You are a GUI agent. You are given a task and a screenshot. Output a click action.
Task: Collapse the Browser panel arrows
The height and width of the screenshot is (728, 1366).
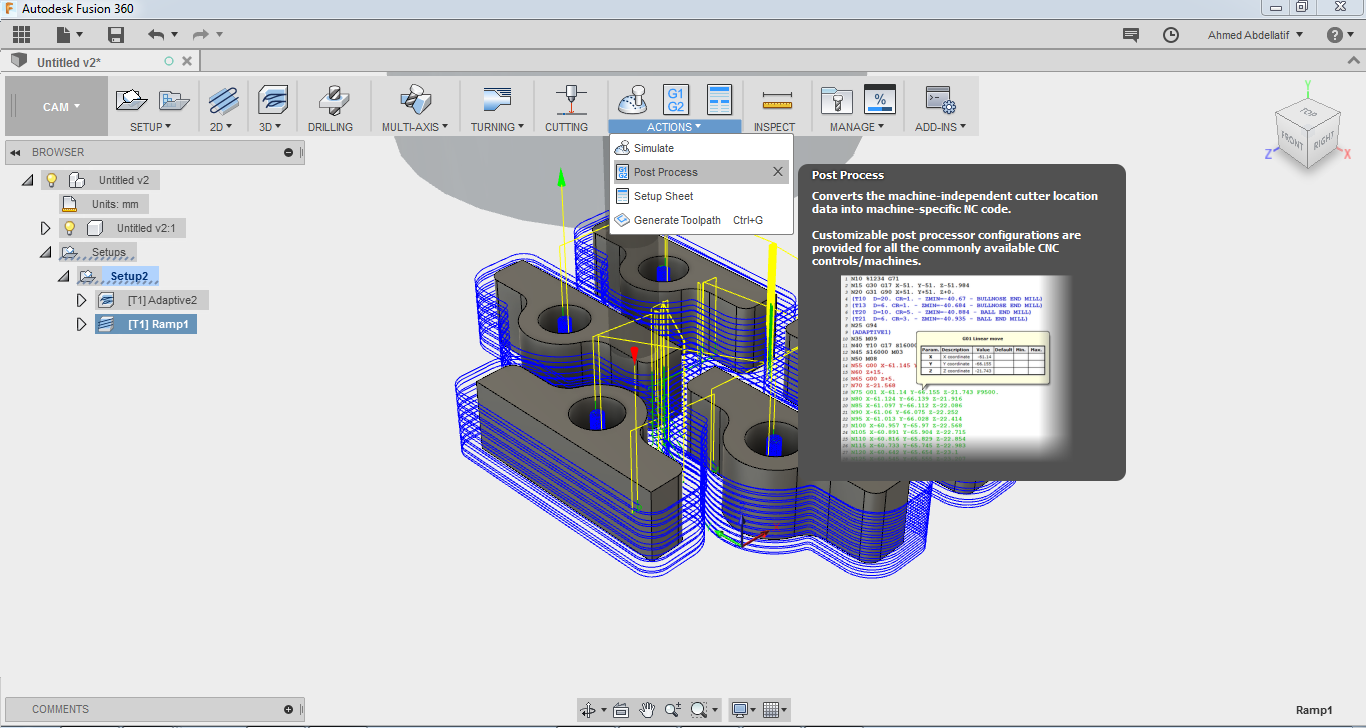coord(16,152)
